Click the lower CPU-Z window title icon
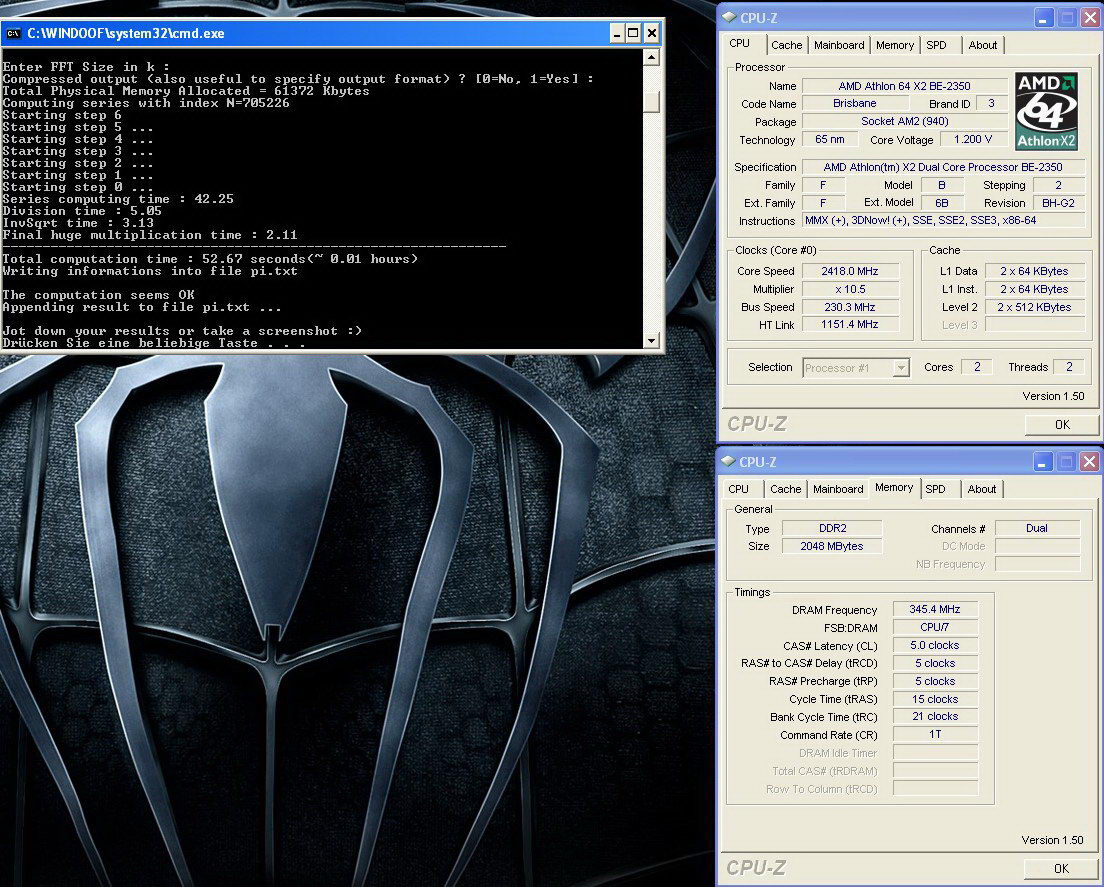This screenshot has height=887, width=1104. (x=728, y=462)
